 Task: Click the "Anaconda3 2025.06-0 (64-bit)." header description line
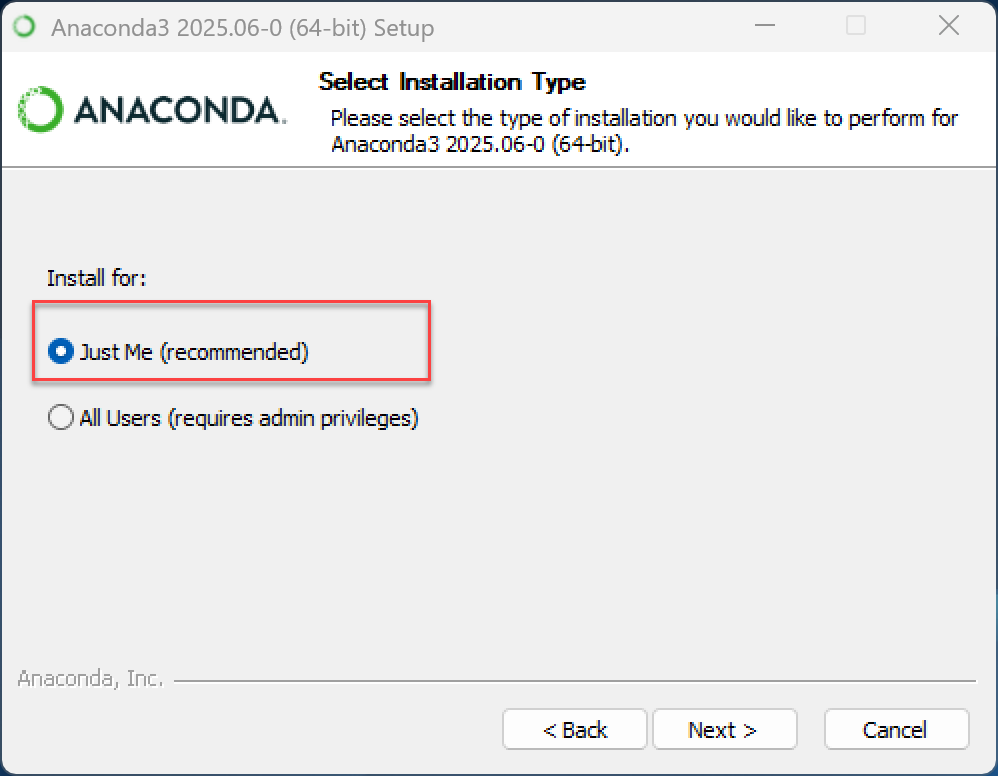pos(480,145)
